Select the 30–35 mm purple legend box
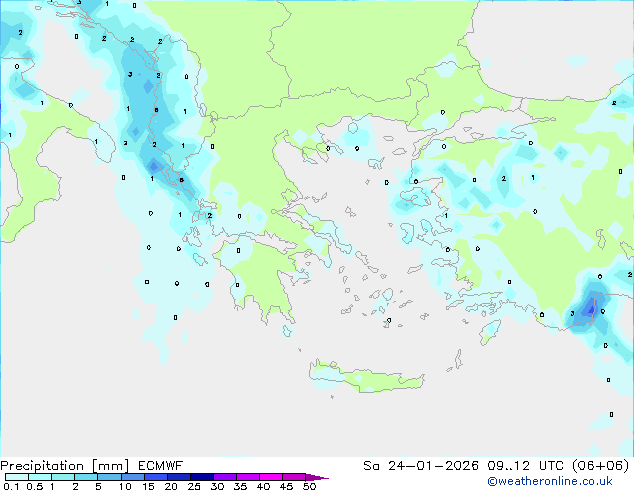The image size is (634, 490). tap(225, 477)
